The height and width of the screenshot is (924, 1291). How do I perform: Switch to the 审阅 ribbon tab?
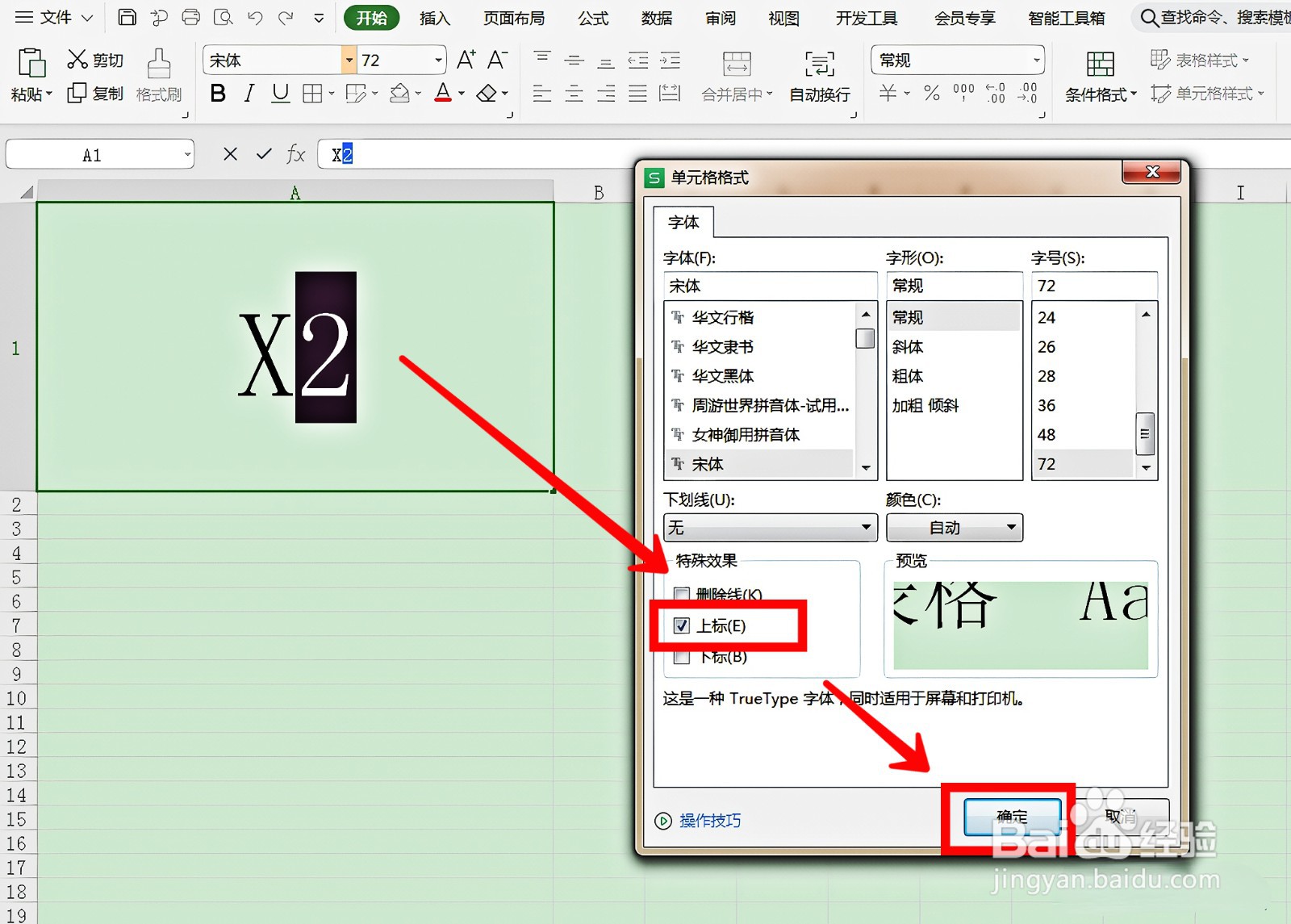[x=721, y=18]
